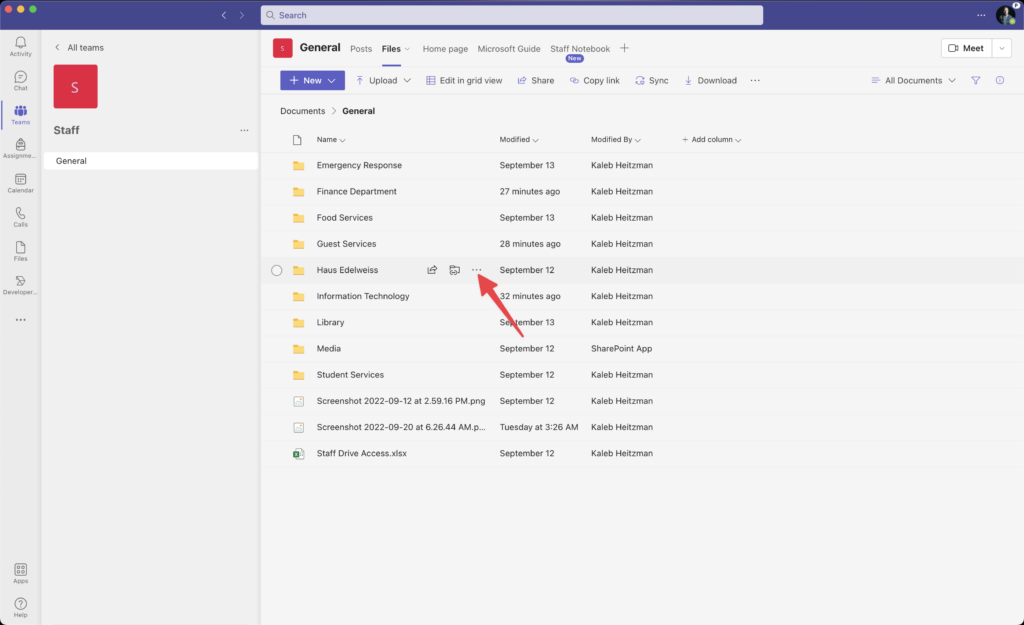Viewport: 1024px width, 625px height.
Task: Open the Student Services folder
Action: 350,375
